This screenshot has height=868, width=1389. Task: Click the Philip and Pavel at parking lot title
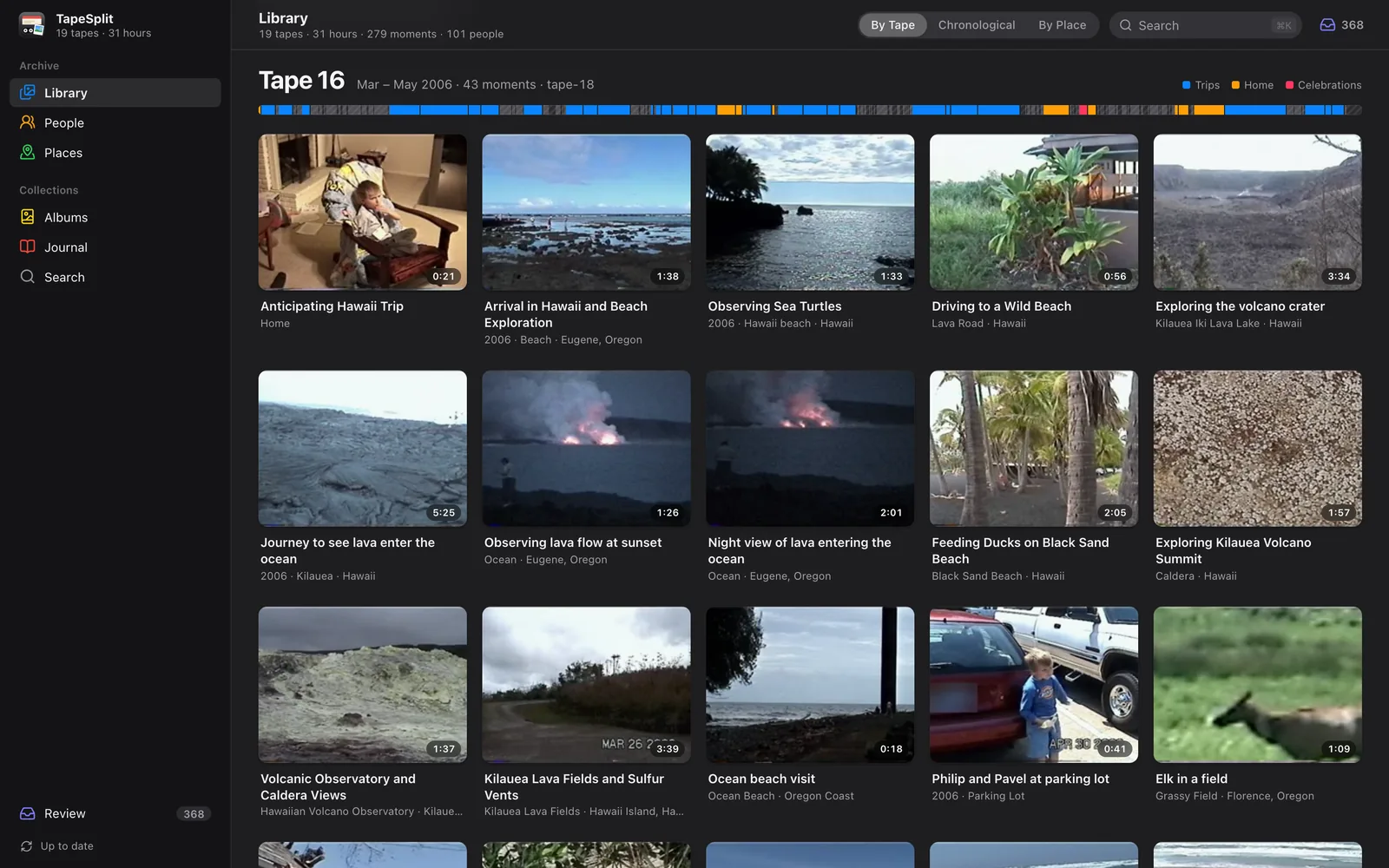pos(1020,779)
